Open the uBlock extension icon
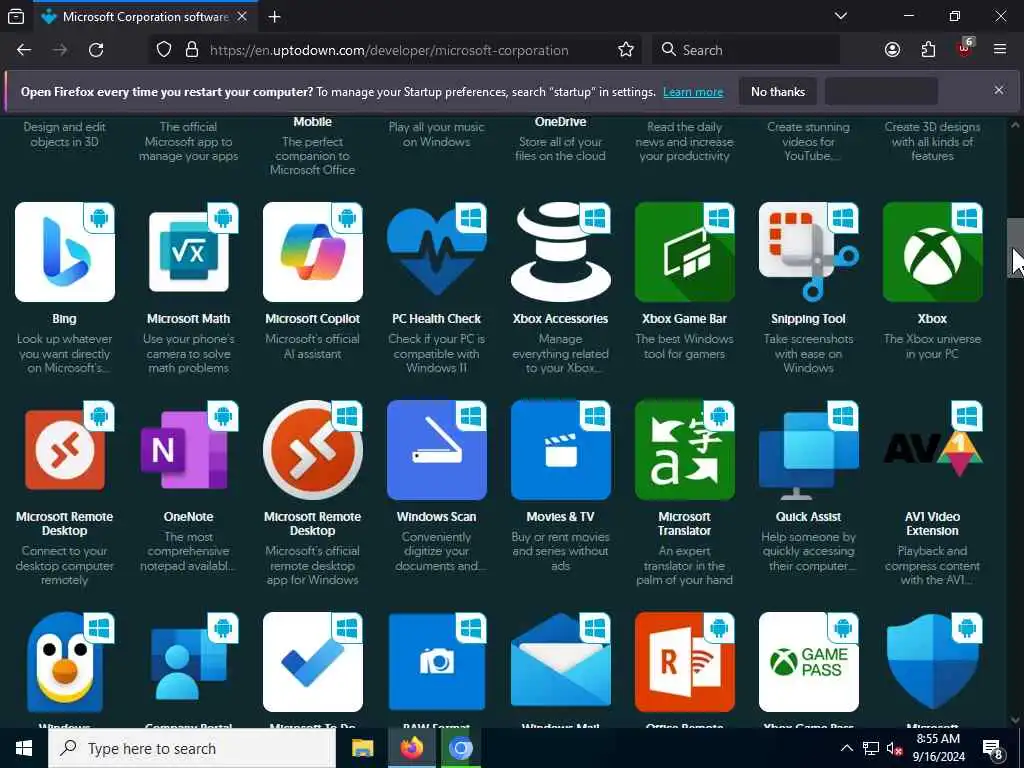1024x768 pixels. (965, 48)
